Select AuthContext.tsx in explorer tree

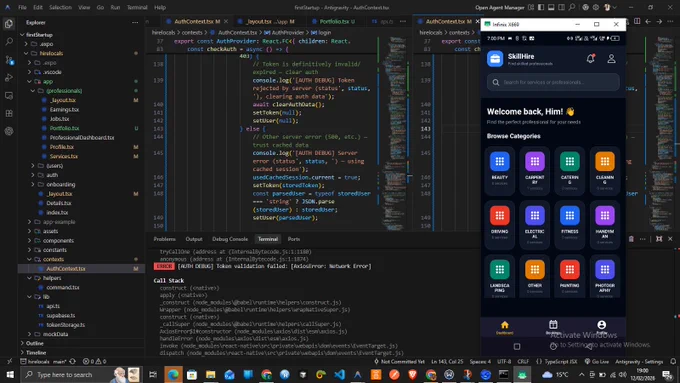(65, 268)
